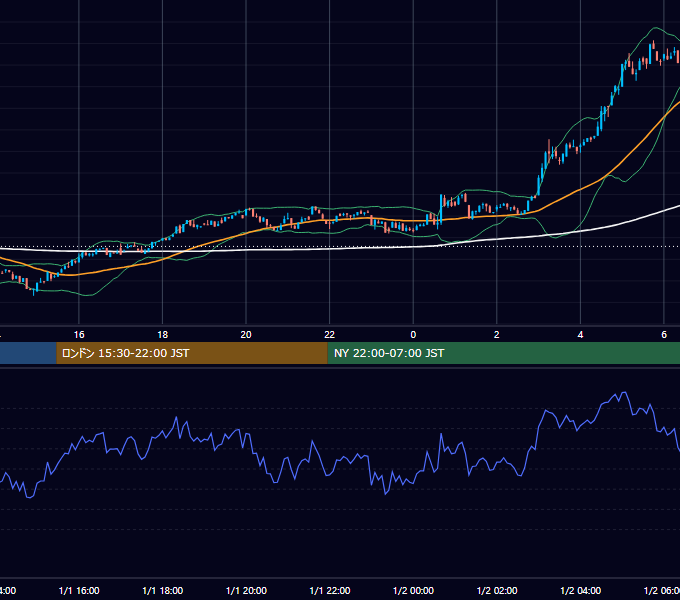Click the 4 hour label on the price chart axis
The width and height of the screenshot is (680, 600).
click(x=580, y=335)
